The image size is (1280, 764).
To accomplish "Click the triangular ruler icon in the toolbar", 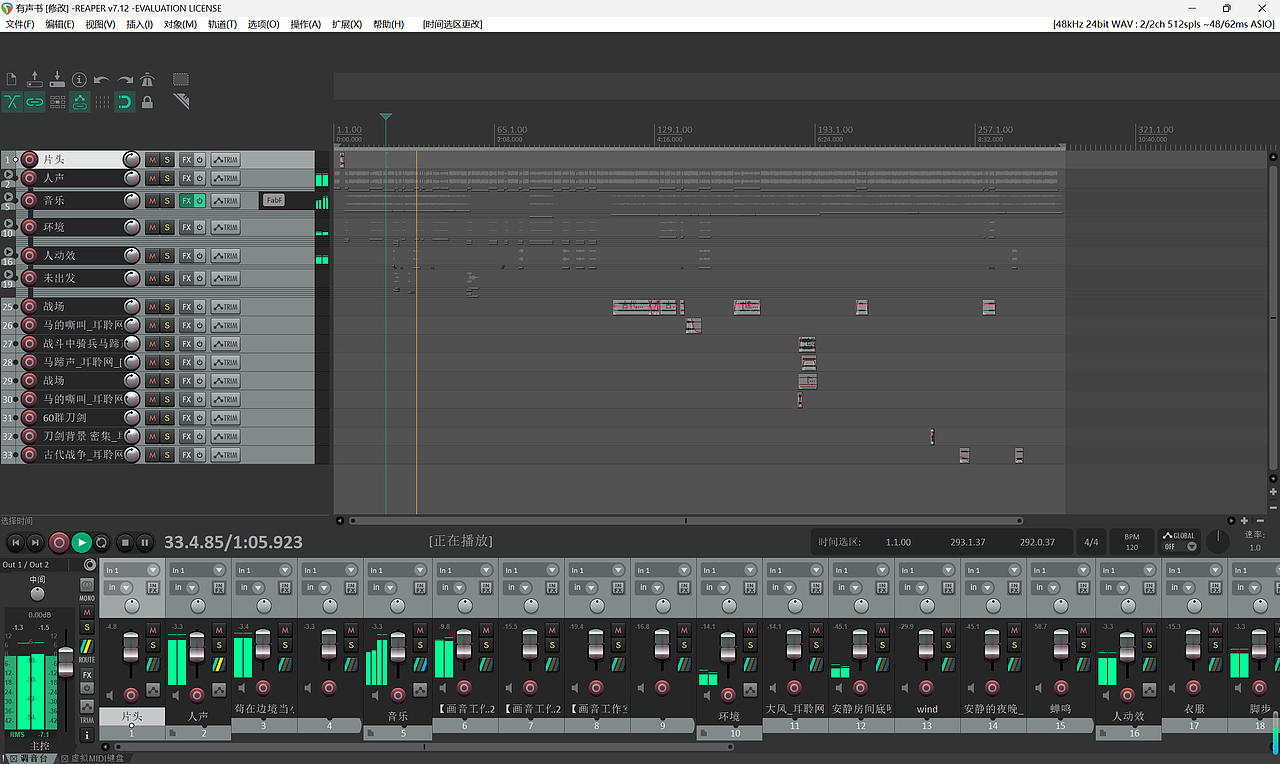I will pos(181,102).
